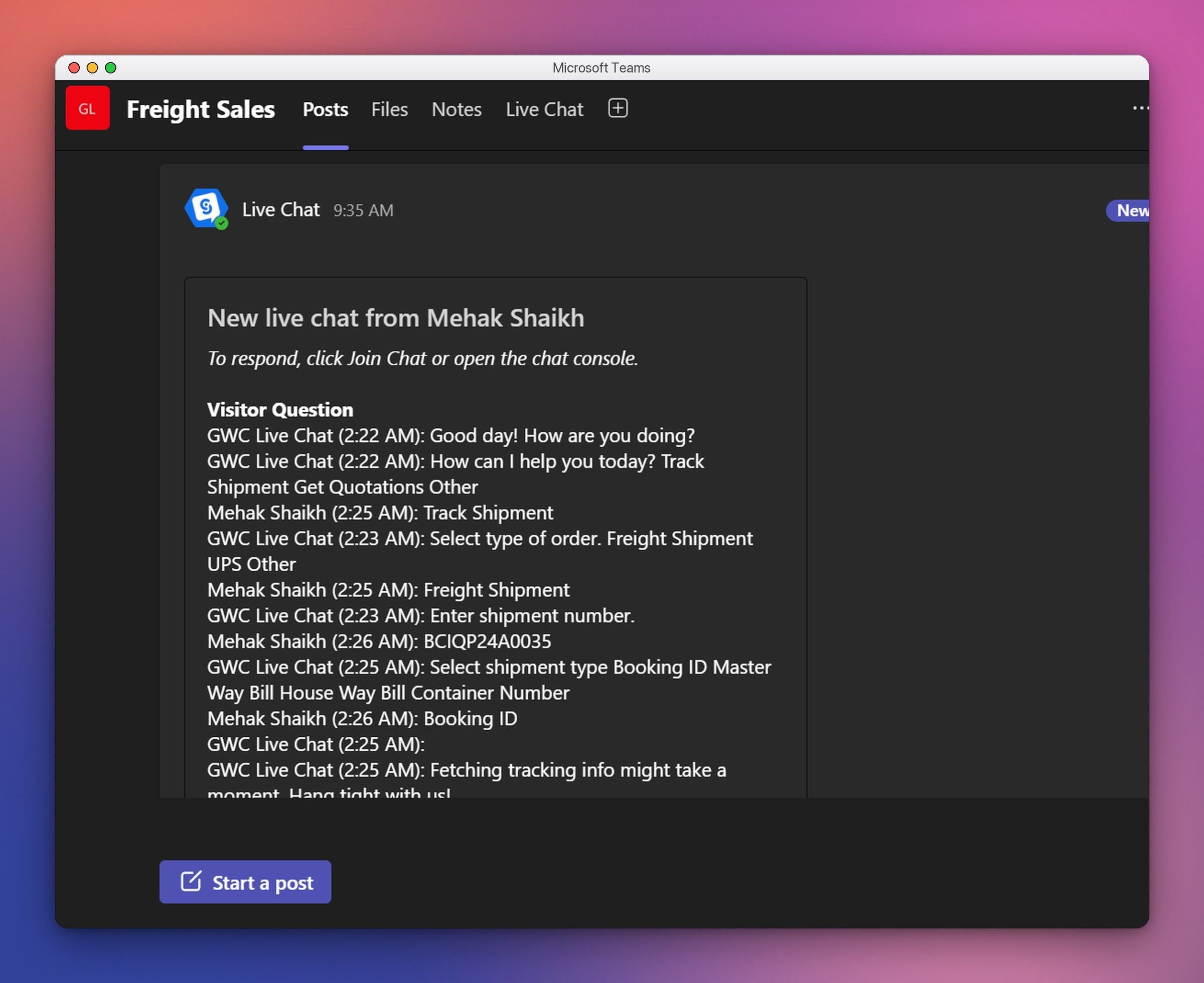This screenshot has width=1204, height=983.
Task: Click the 'Fetching tracking info might take a' line
Action: [x=467, y=770]
